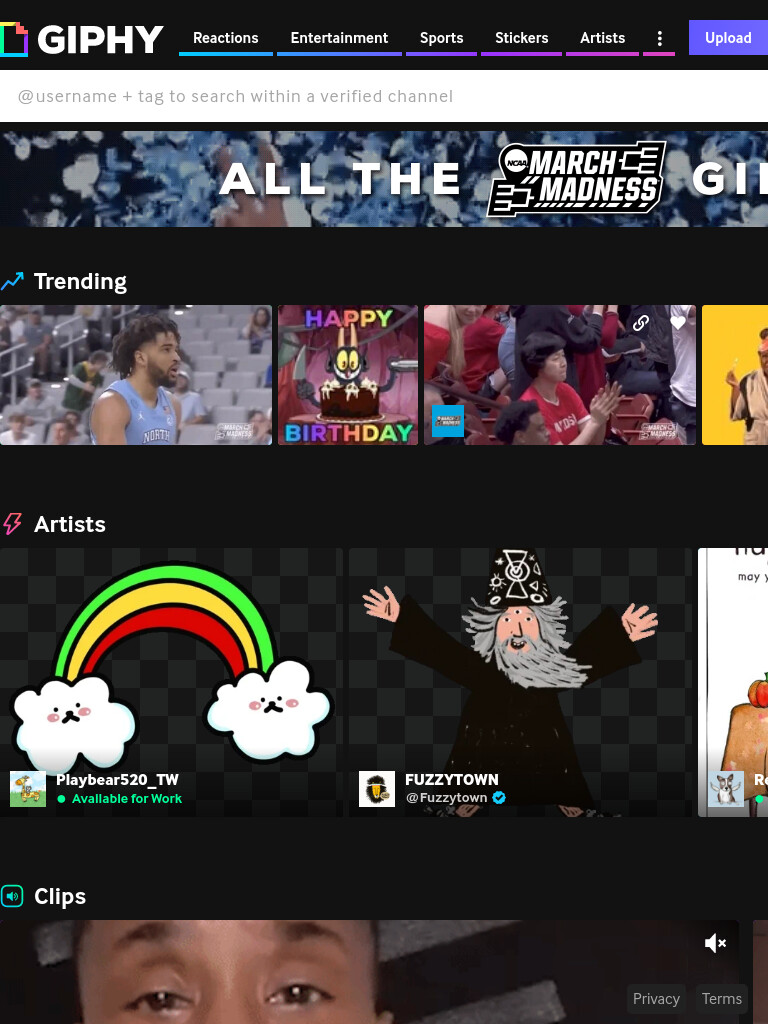Open FUZZYTOWN profile avatar
Screen dimensions: 768x1024
tap(377, 789)
